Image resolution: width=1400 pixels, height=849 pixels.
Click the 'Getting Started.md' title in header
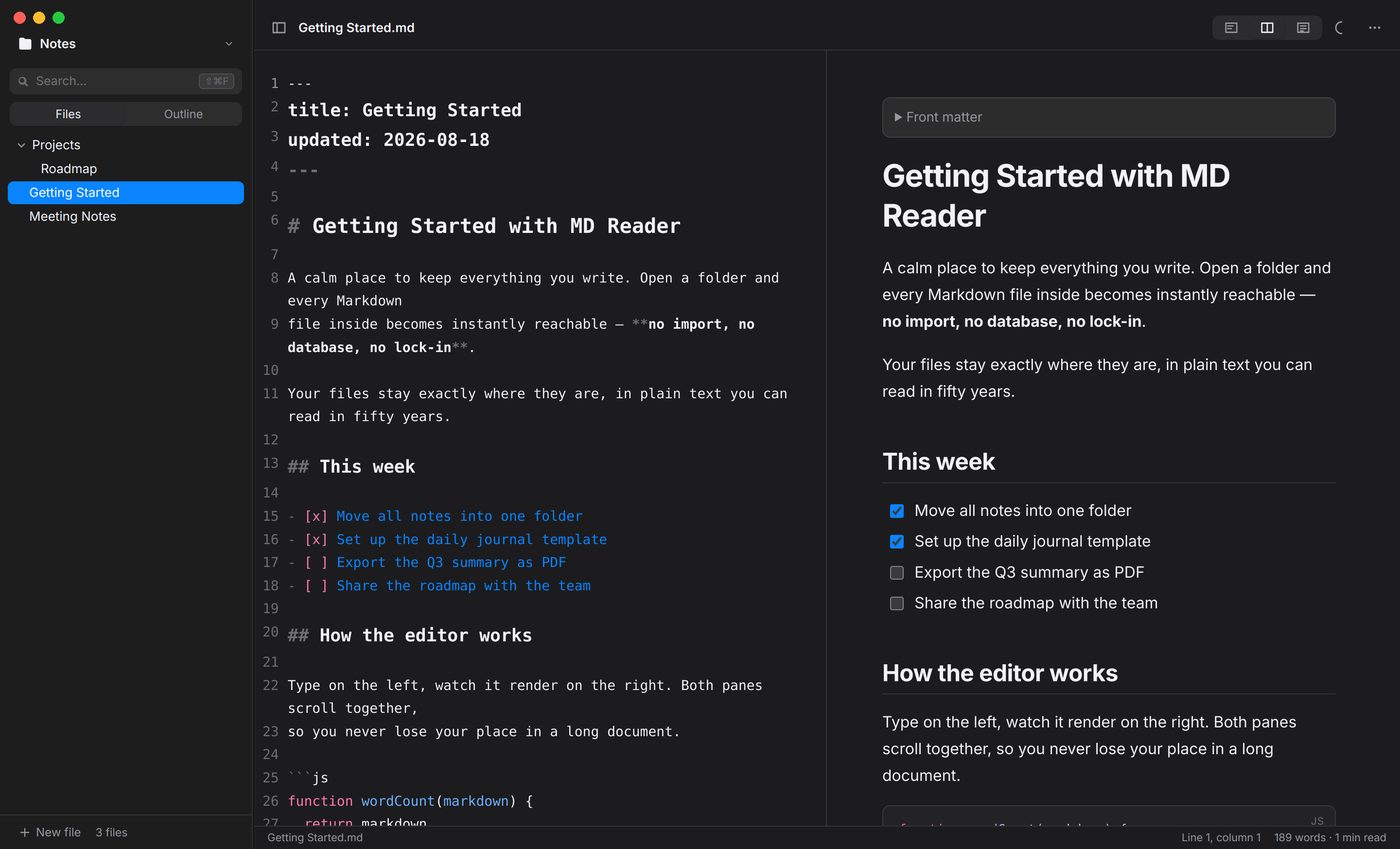click(x=356, y=28)
